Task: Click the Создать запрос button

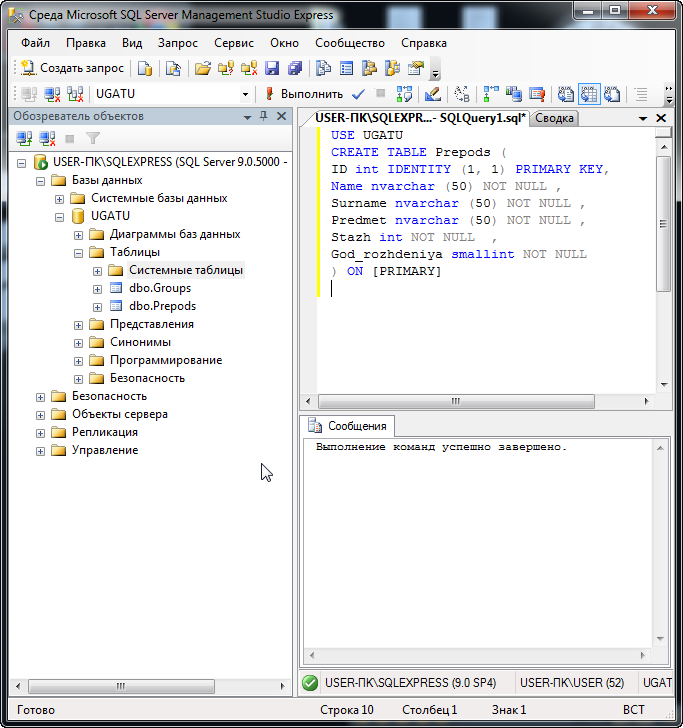Action: click(x=72, y=68)
